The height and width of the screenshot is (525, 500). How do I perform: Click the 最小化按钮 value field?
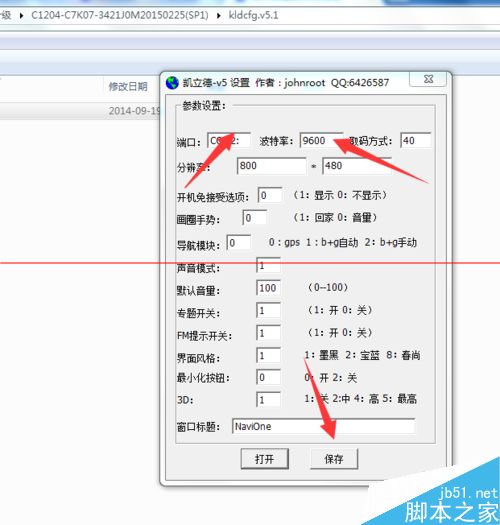pyautogui.click(x=268, y=377)
